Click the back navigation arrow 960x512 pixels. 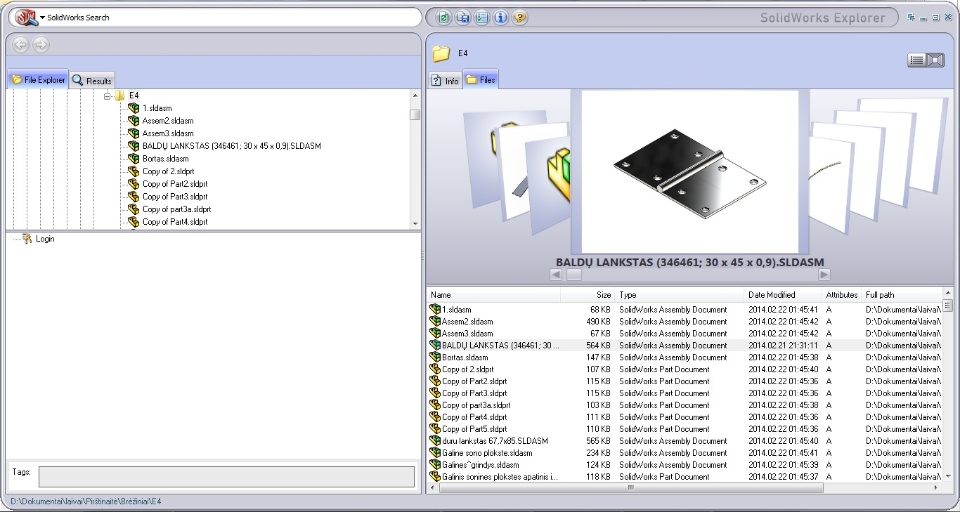tap(20, 44)
